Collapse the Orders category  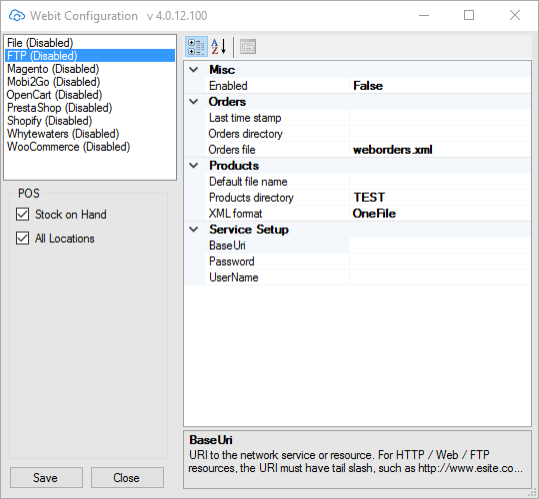pyautogui.click(x=194, y=102)
